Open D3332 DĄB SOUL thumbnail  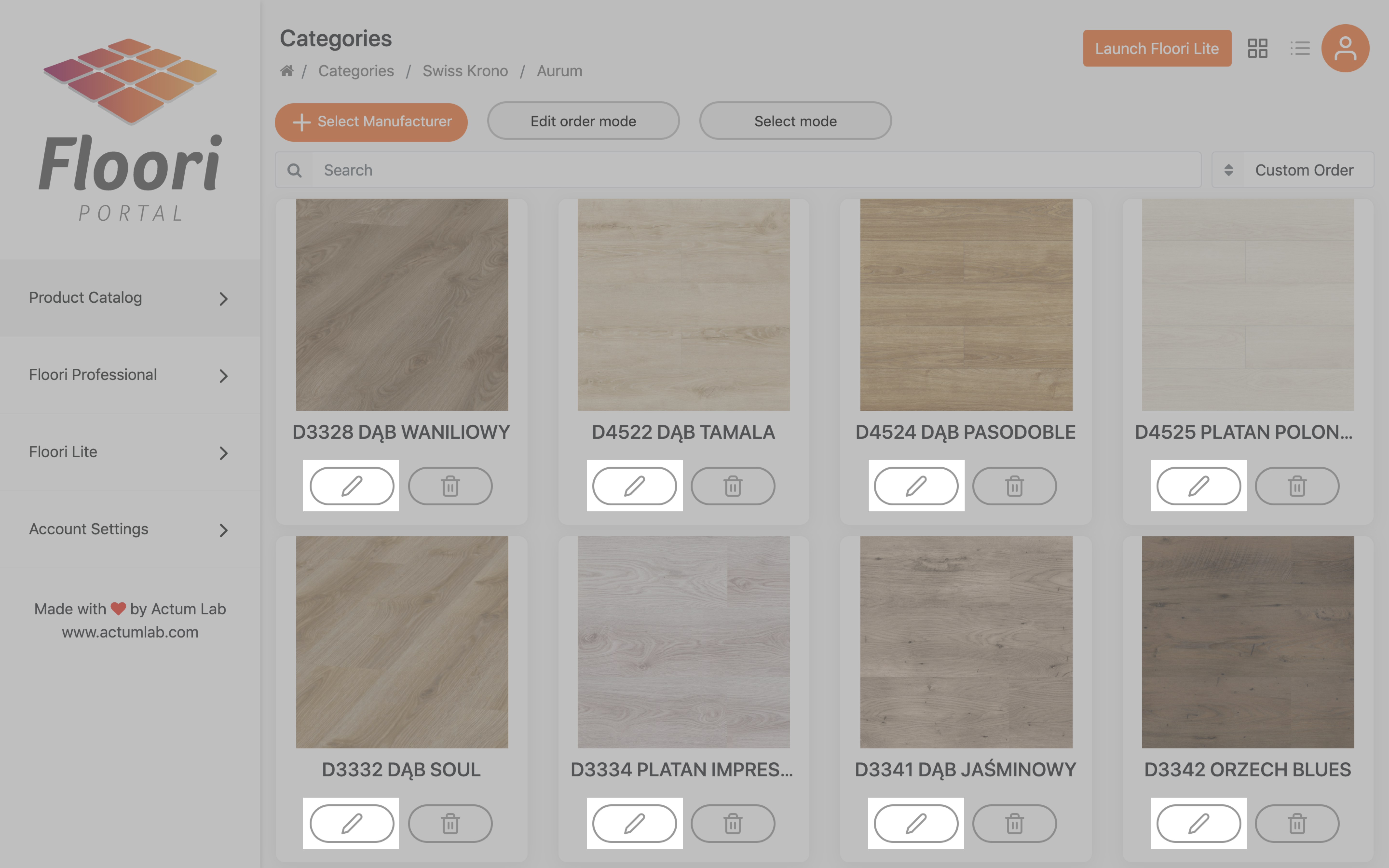[x=402, y=642]
